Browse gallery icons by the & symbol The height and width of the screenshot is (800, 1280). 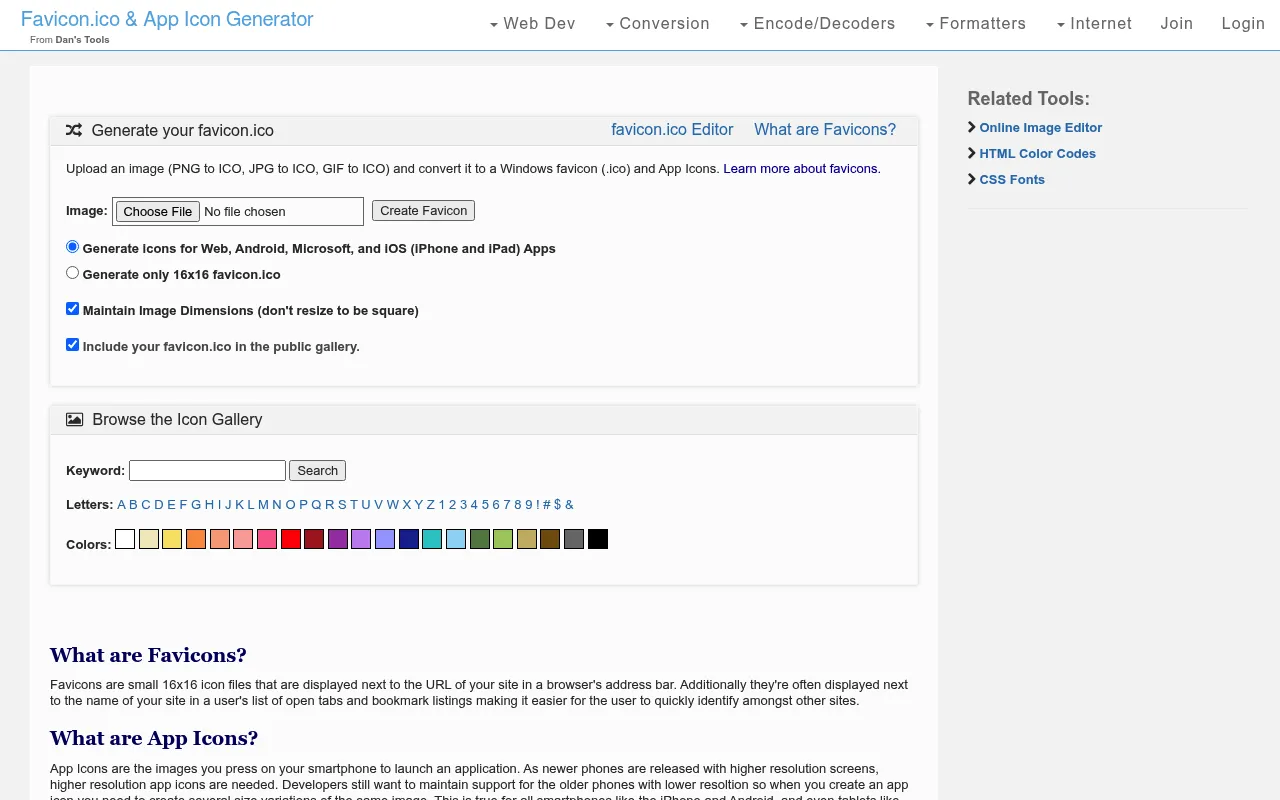pos(569,504)
